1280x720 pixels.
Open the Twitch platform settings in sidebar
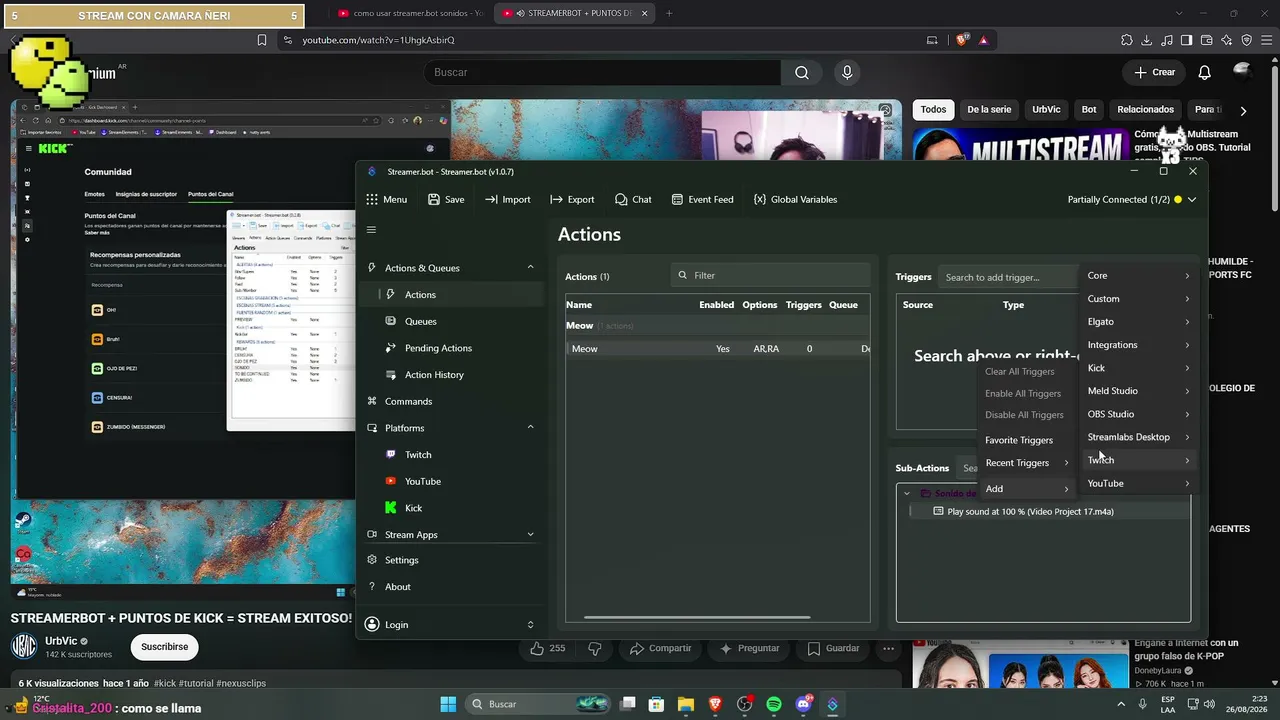[452, 455]
